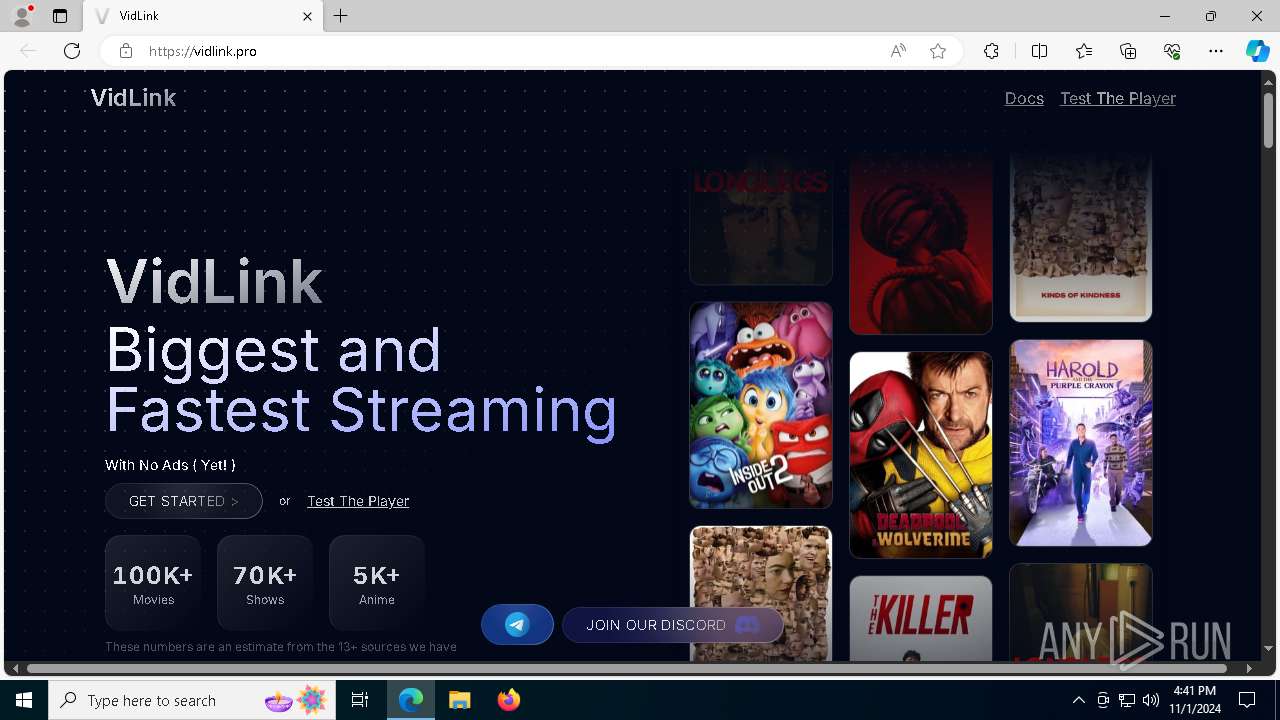
Task: Open the Telegram icon button
Action: pyautogui.click(x=517, y=625)
